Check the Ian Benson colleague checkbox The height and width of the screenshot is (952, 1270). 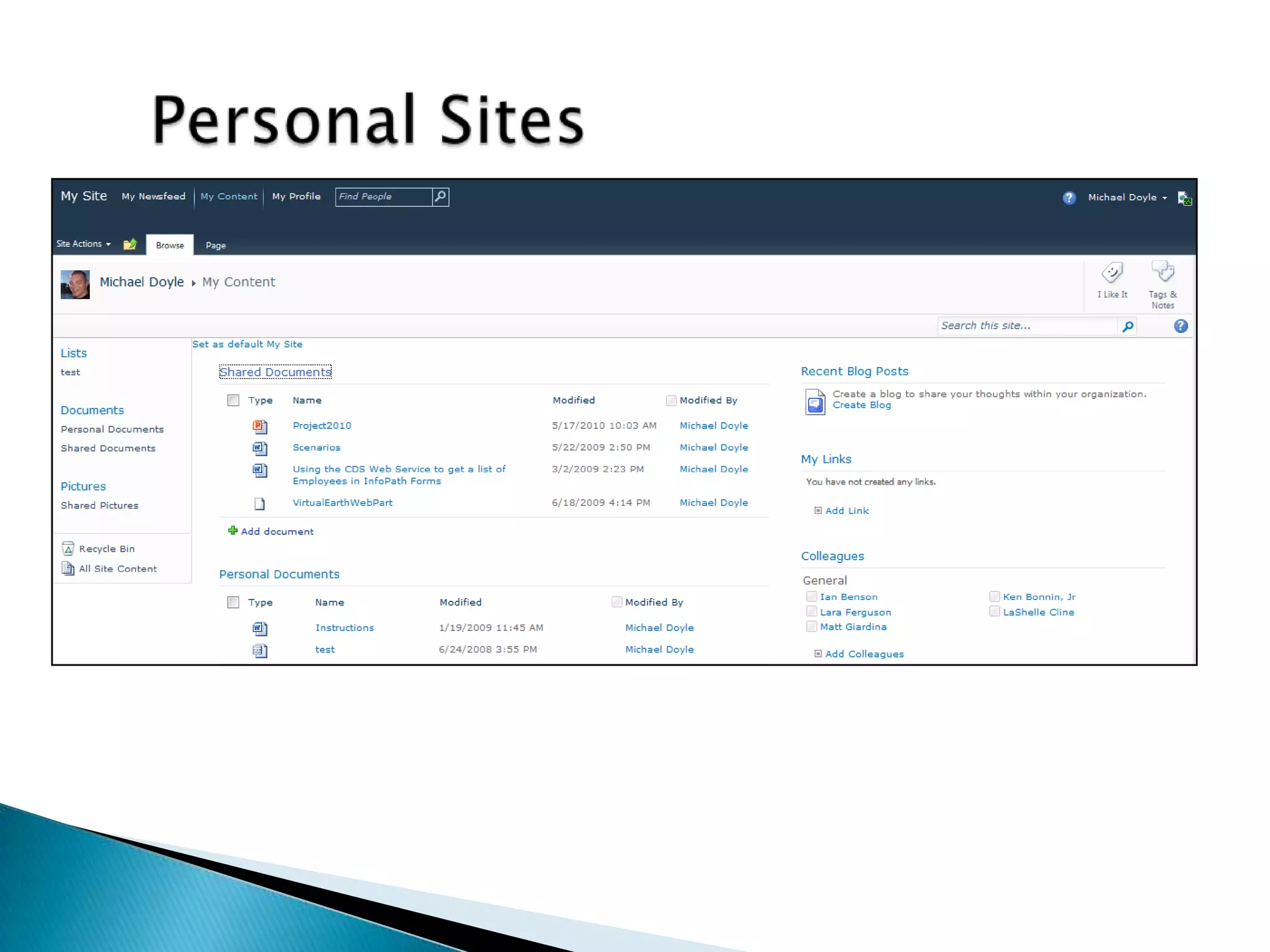pos(811,596)
